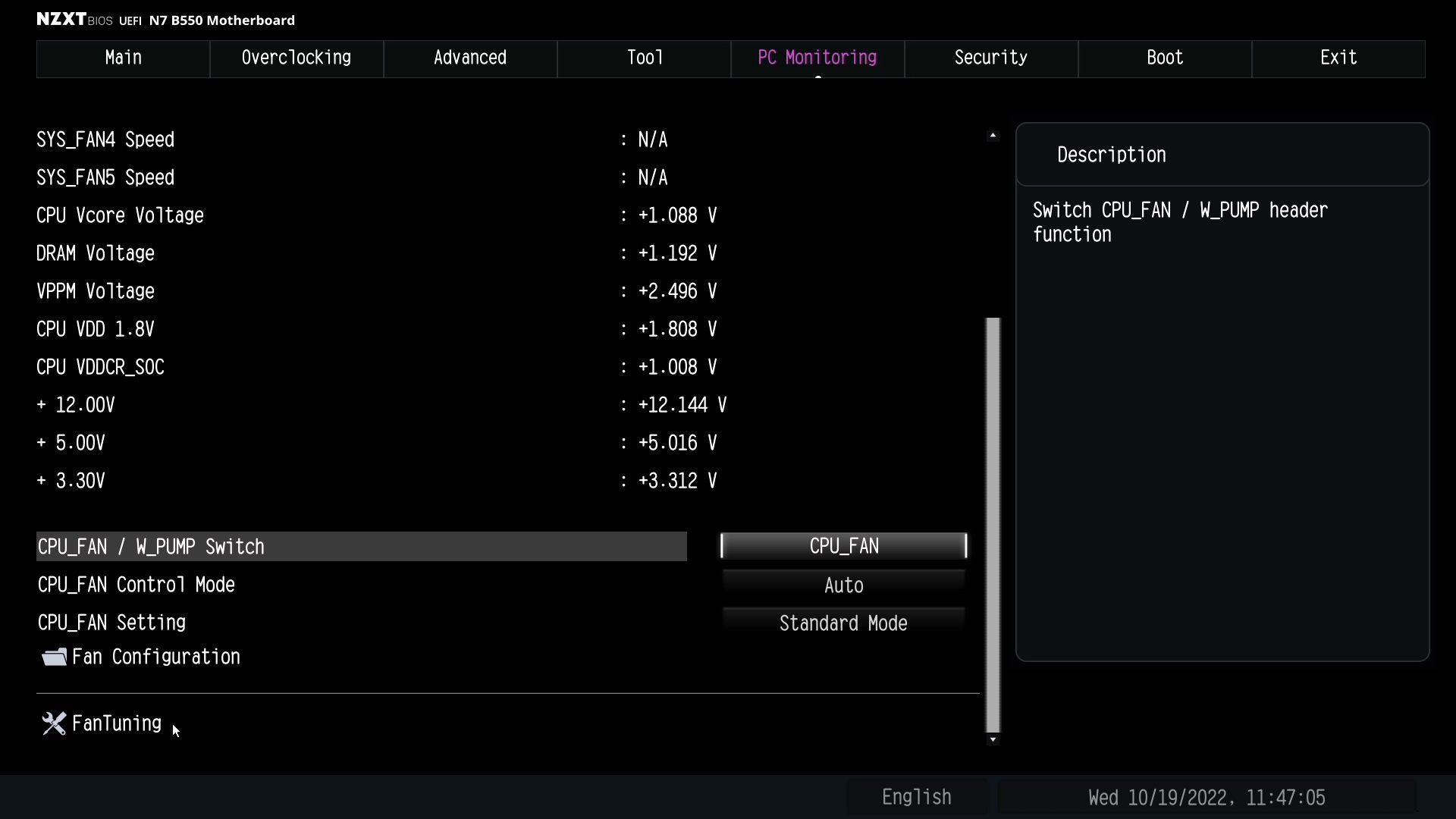Click the DRAM Voltage label
Image resolution: width=1456 pixels, height=819 pixels.
click(96, 253)
